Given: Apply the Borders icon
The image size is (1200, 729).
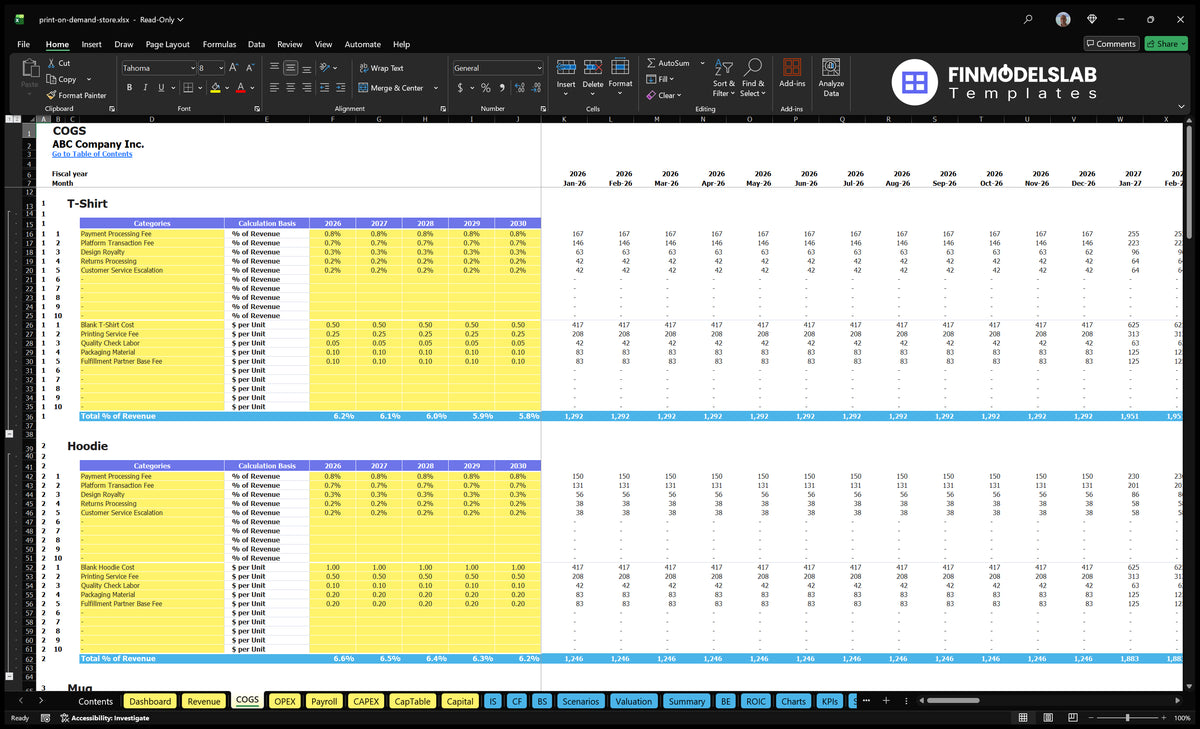Looking at the screenshot, I should pyautogui.click(x=188, y=87).
